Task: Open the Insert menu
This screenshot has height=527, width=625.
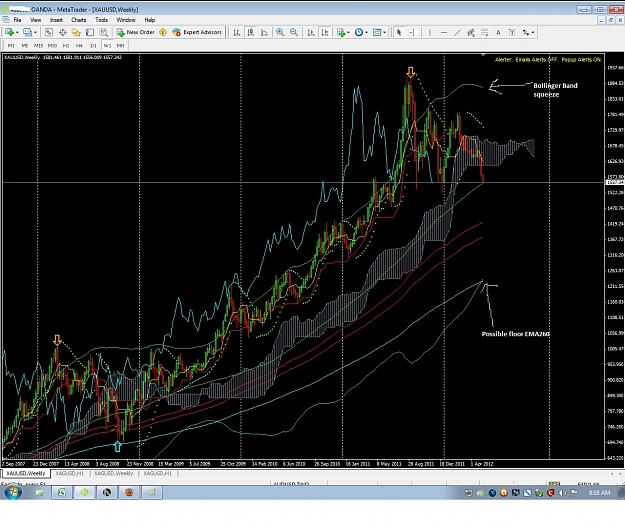Action: pos(56,20)
